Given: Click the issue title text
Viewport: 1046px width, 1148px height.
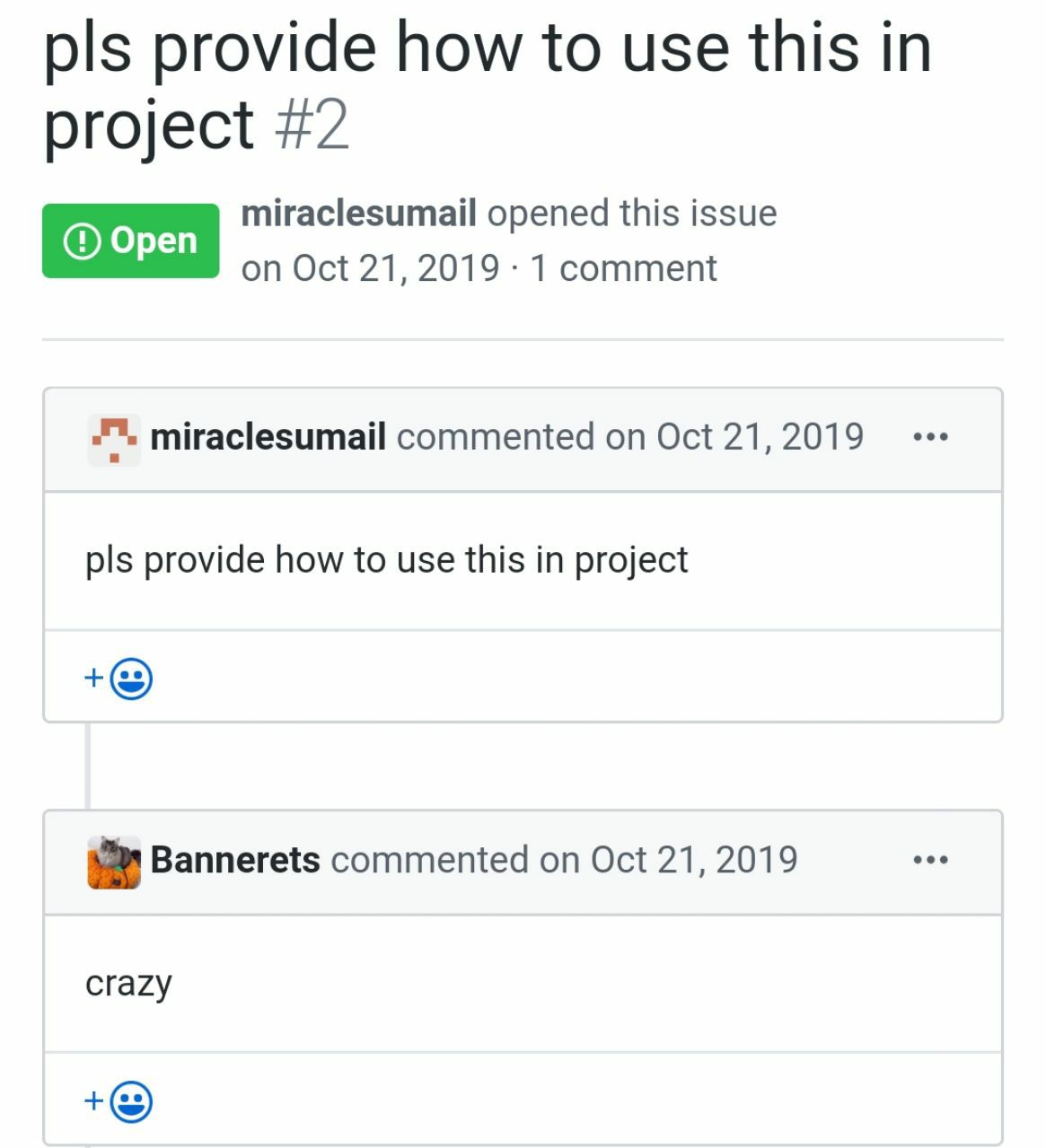Looking at the screenshot, I should click(488, 85).
